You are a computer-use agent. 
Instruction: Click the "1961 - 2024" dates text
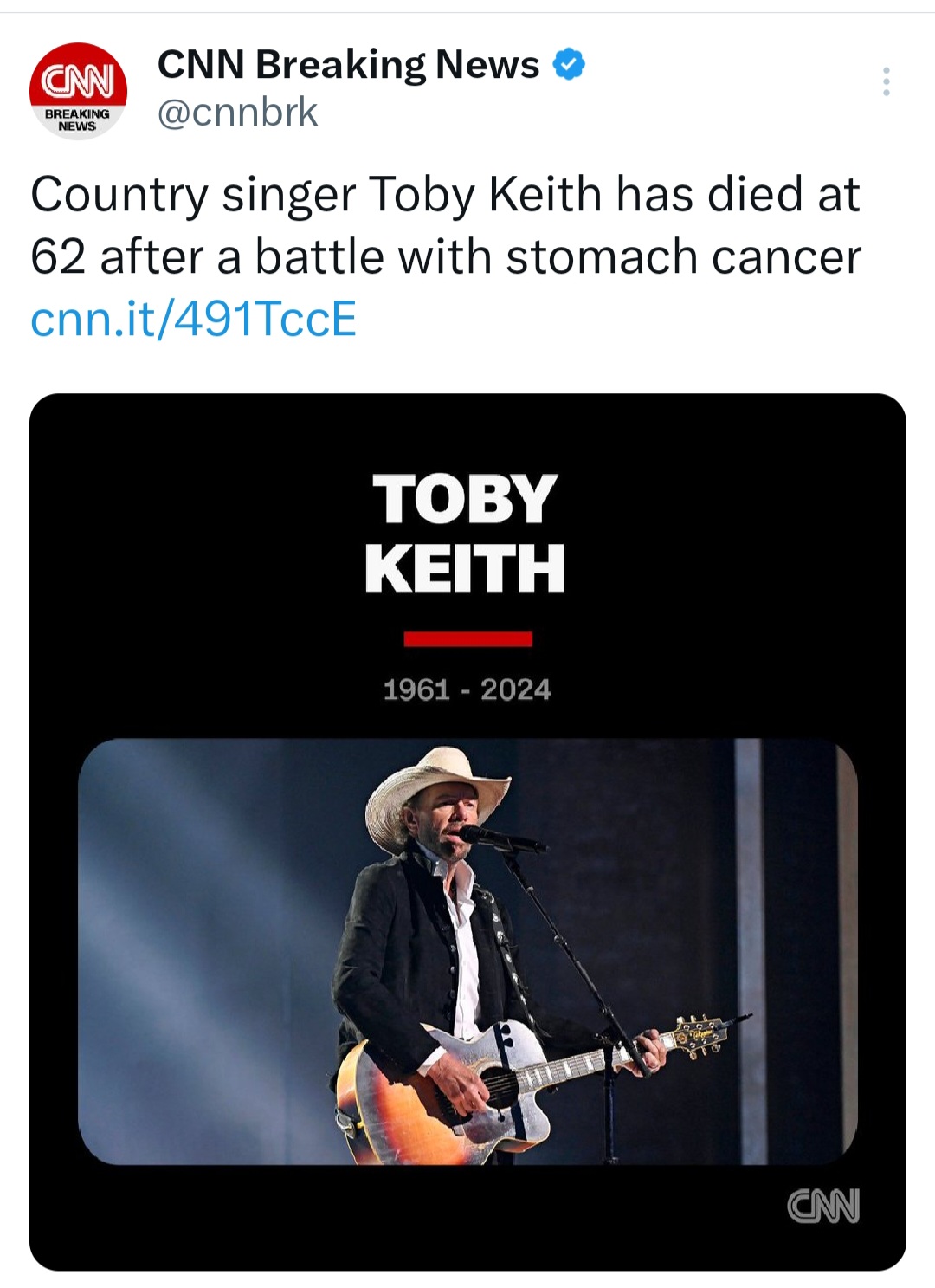pos(467,689)
